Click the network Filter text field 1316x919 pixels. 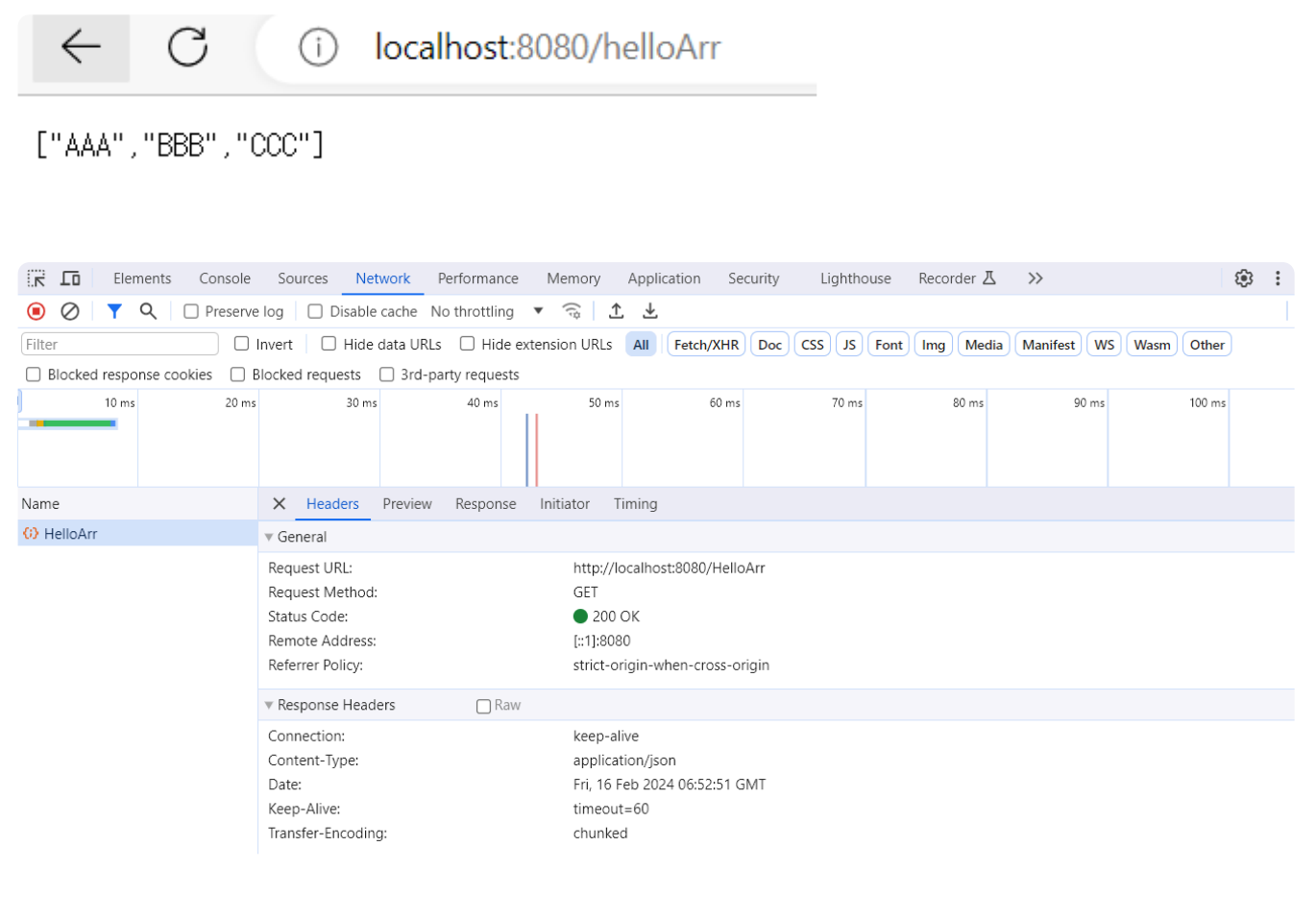tap(120, 345)
